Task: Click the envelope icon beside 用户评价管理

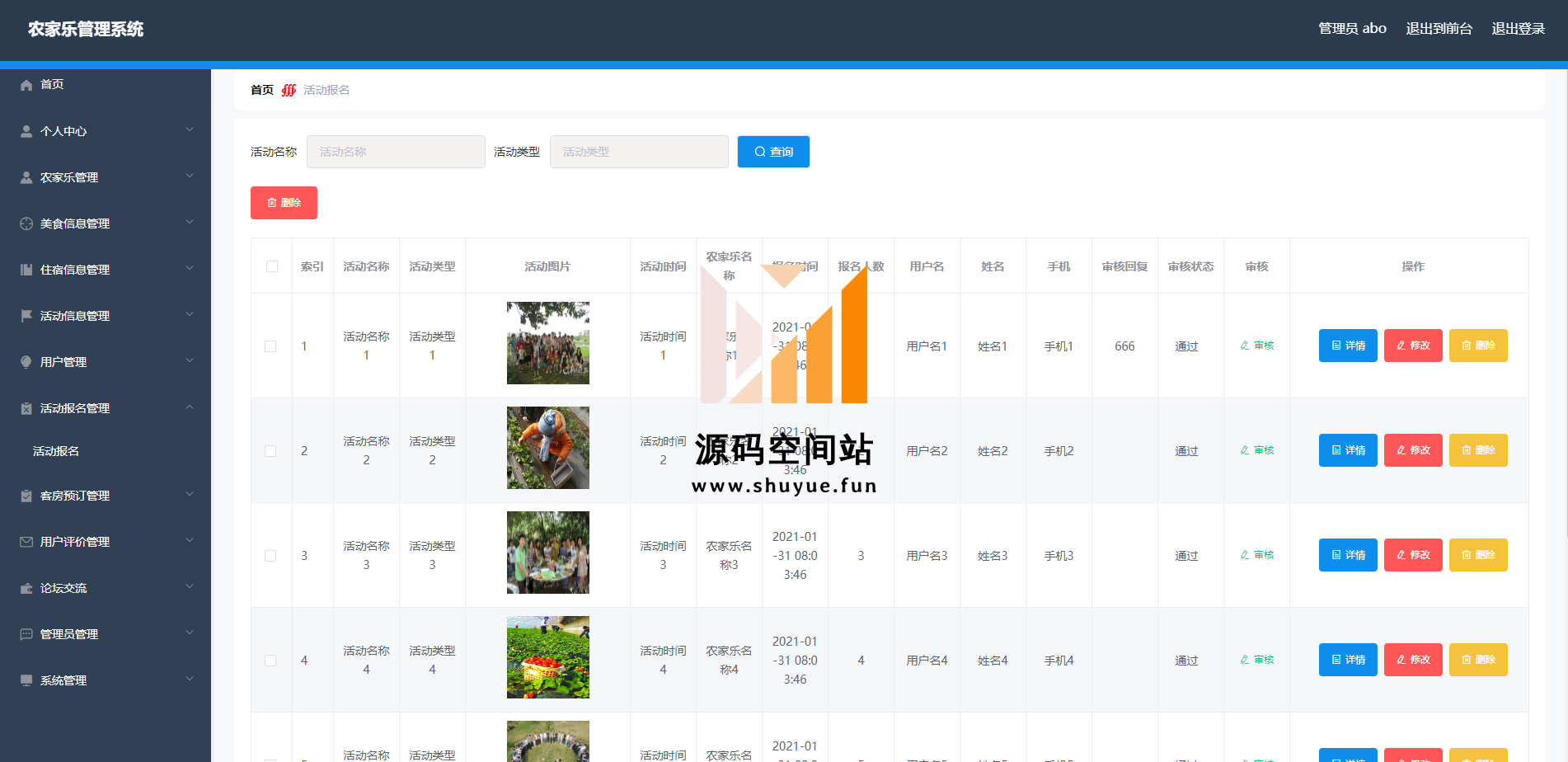Action: click(x=26, y=542)
